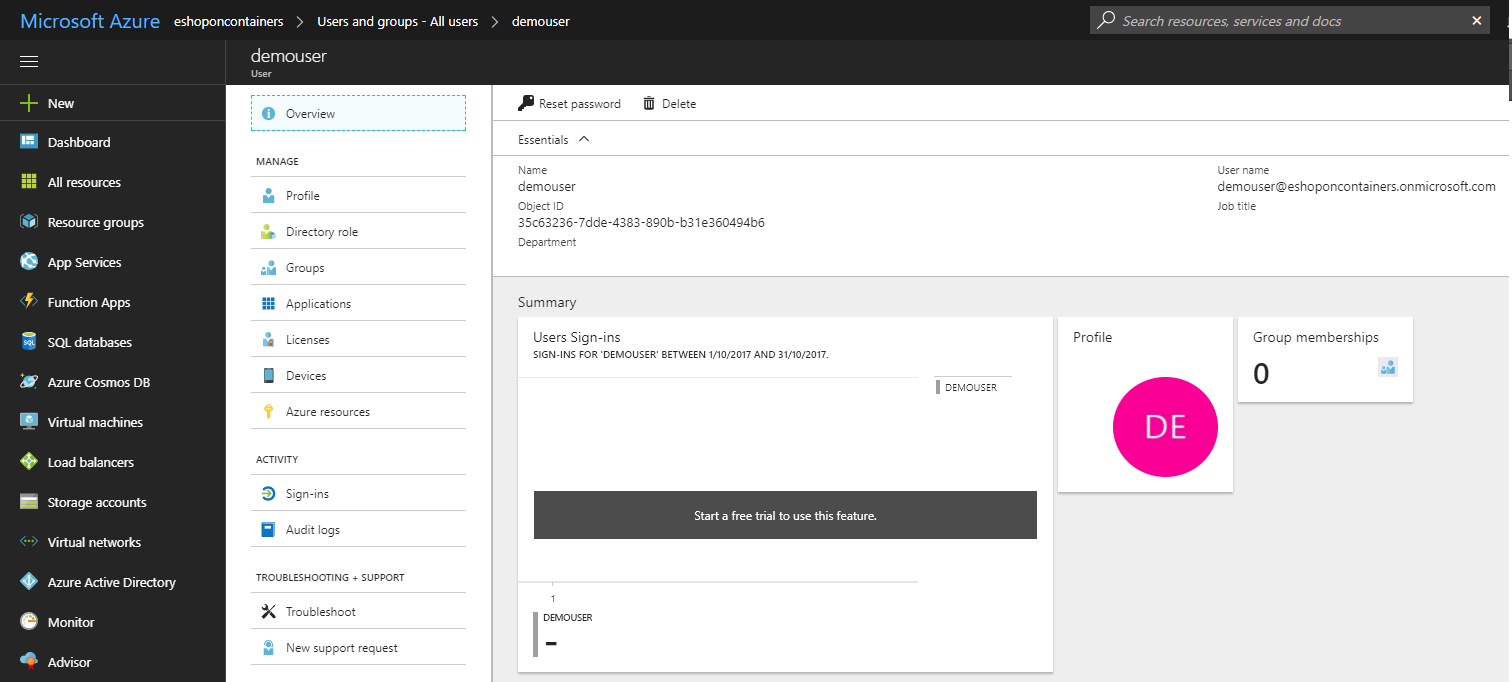The width and height of the screenshot is (1512, 682).
Task: Click the Devices tablet icon
Action: [x=268, y=376]
